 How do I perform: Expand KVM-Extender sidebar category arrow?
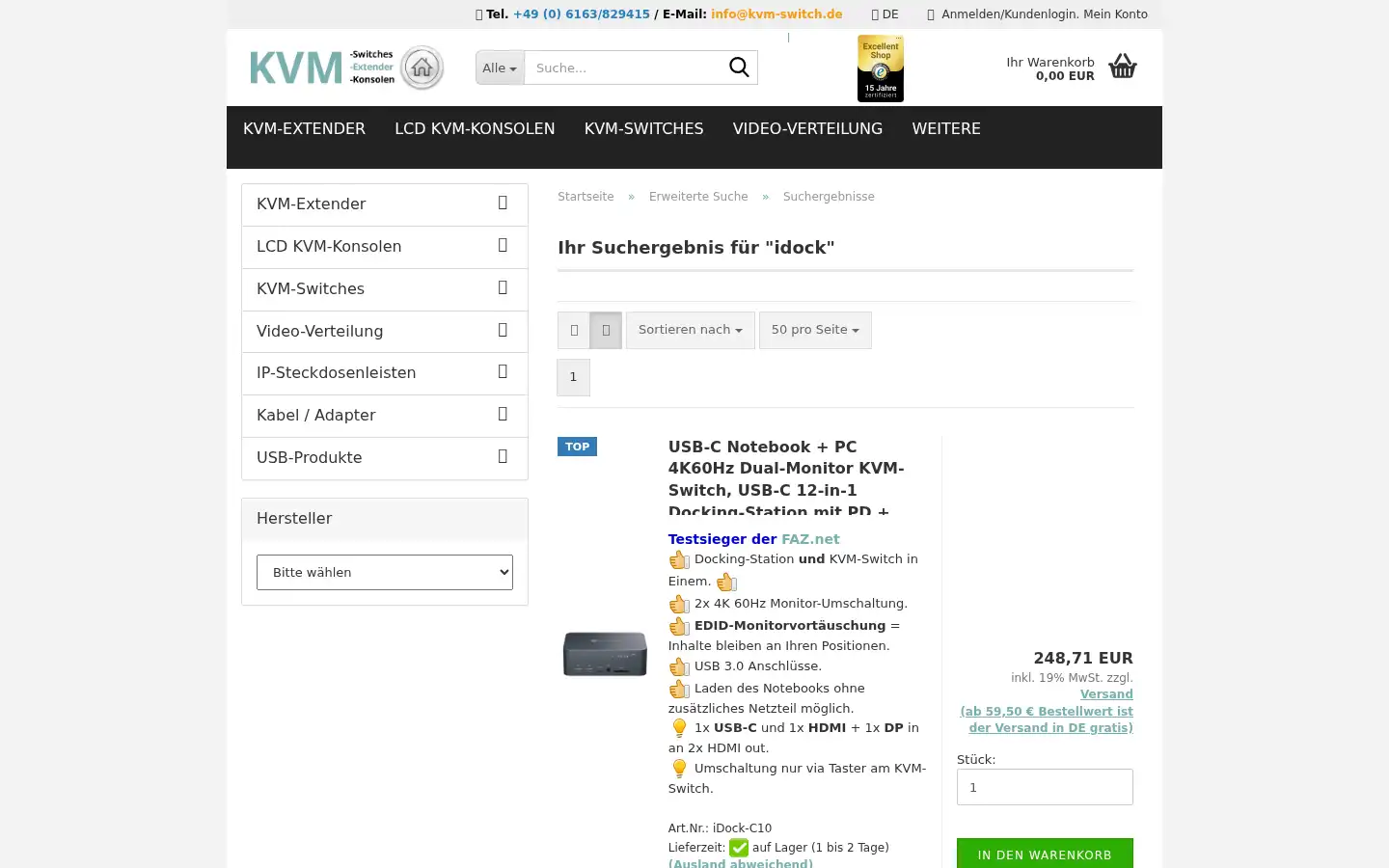point(503,203)
